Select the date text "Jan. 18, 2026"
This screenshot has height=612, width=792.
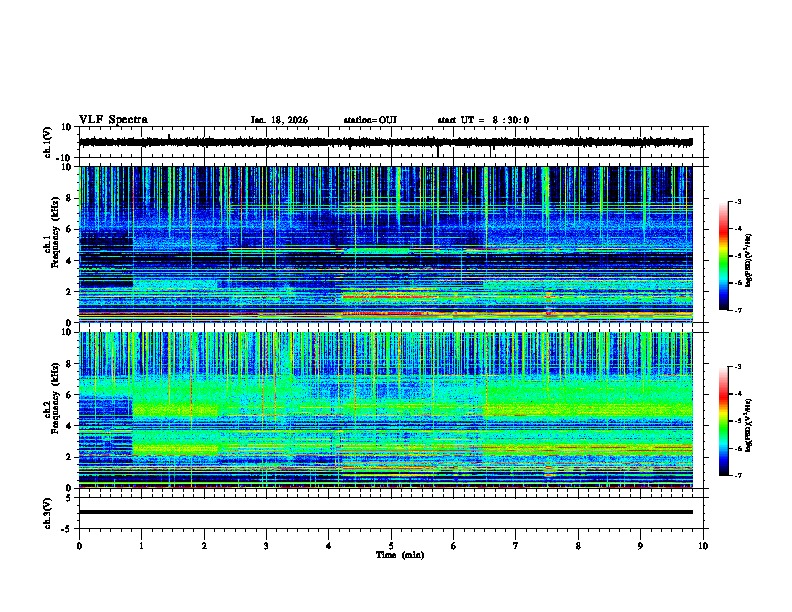tap(279, 120)
